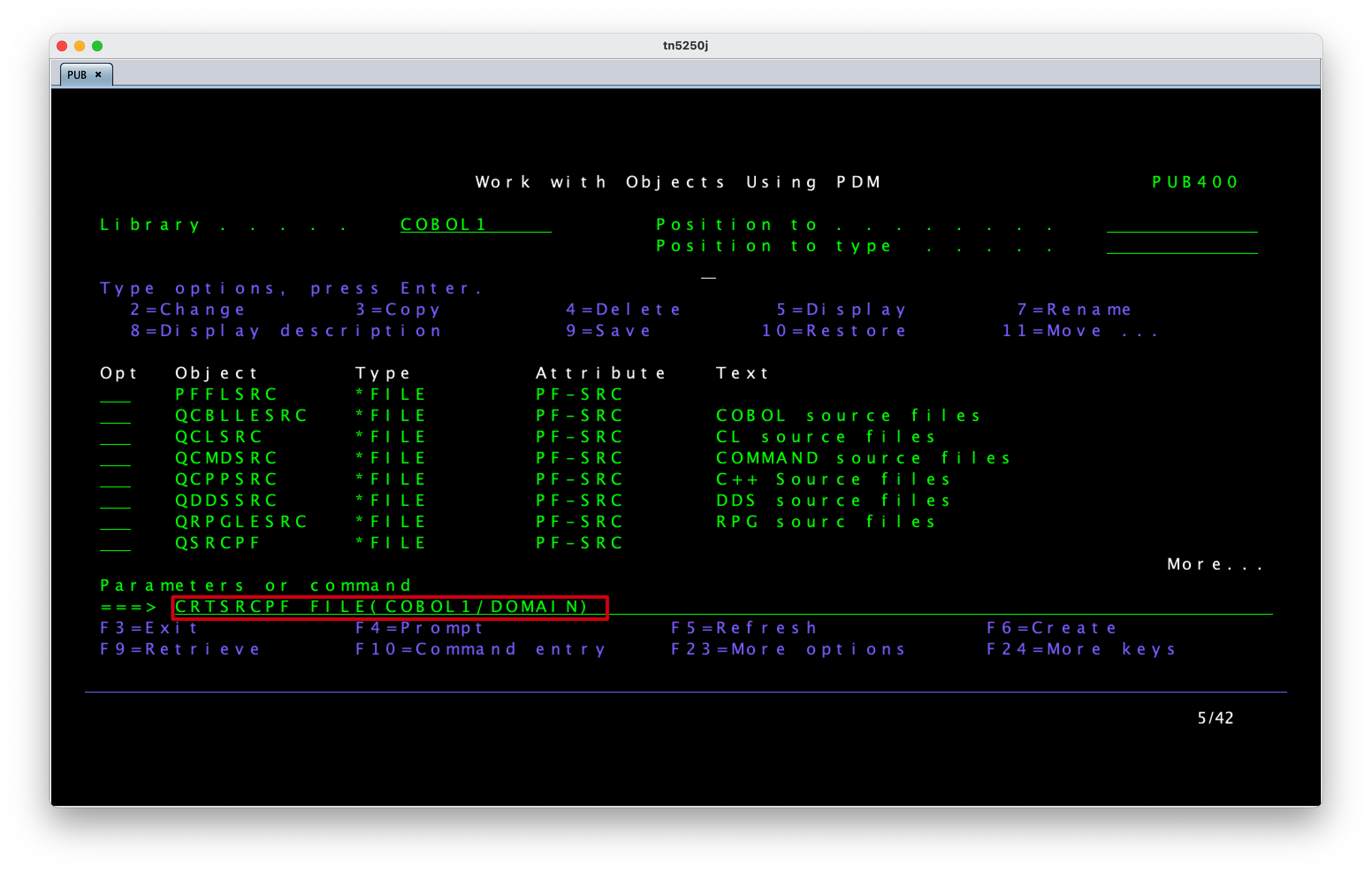Click Opt field for QCBLLESRC row
This screenshot has height=873, width=1372.
(x=115, y=415)
